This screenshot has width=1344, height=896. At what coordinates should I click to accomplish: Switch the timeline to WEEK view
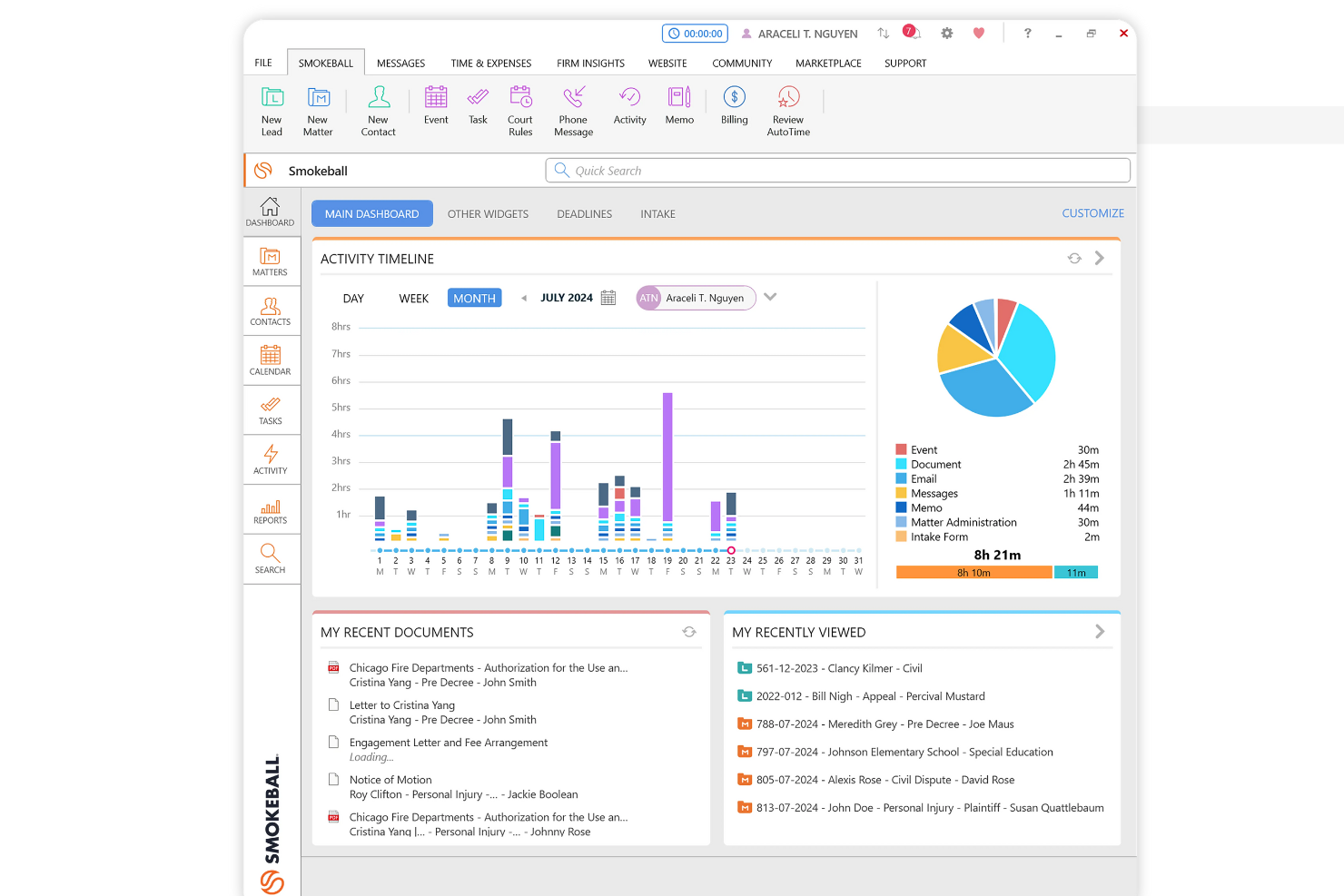pyautogui.click(x=414, y=299)
